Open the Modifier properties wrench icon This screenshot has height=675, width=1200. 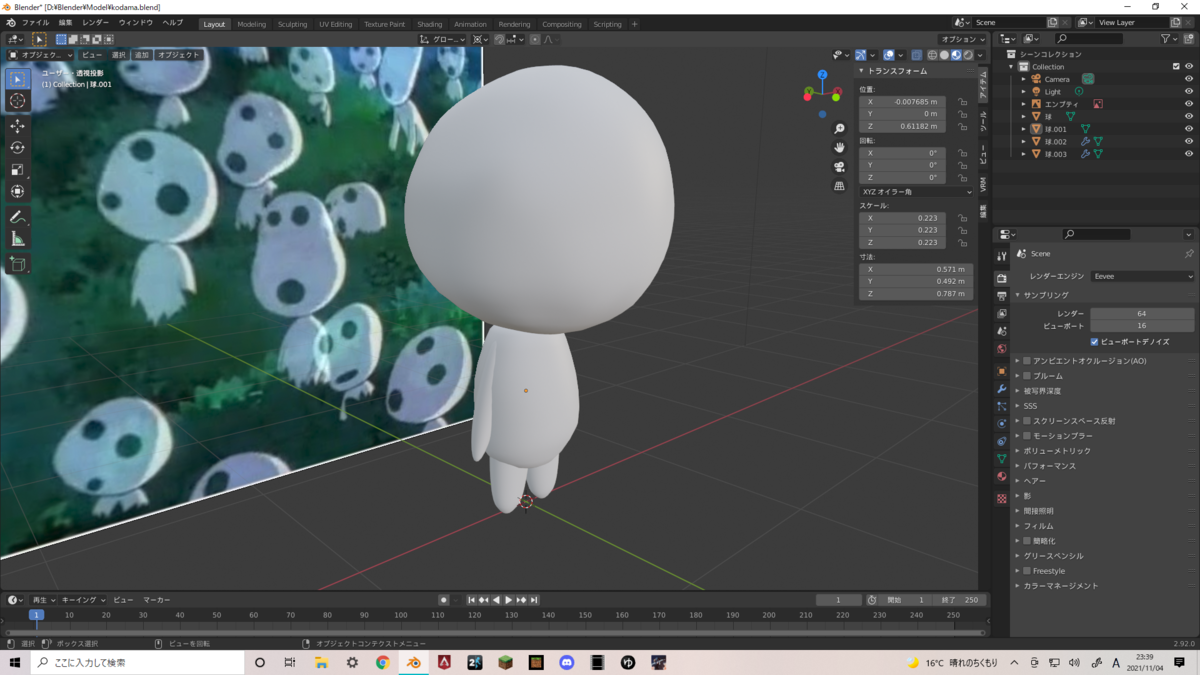pos(1001,389)
